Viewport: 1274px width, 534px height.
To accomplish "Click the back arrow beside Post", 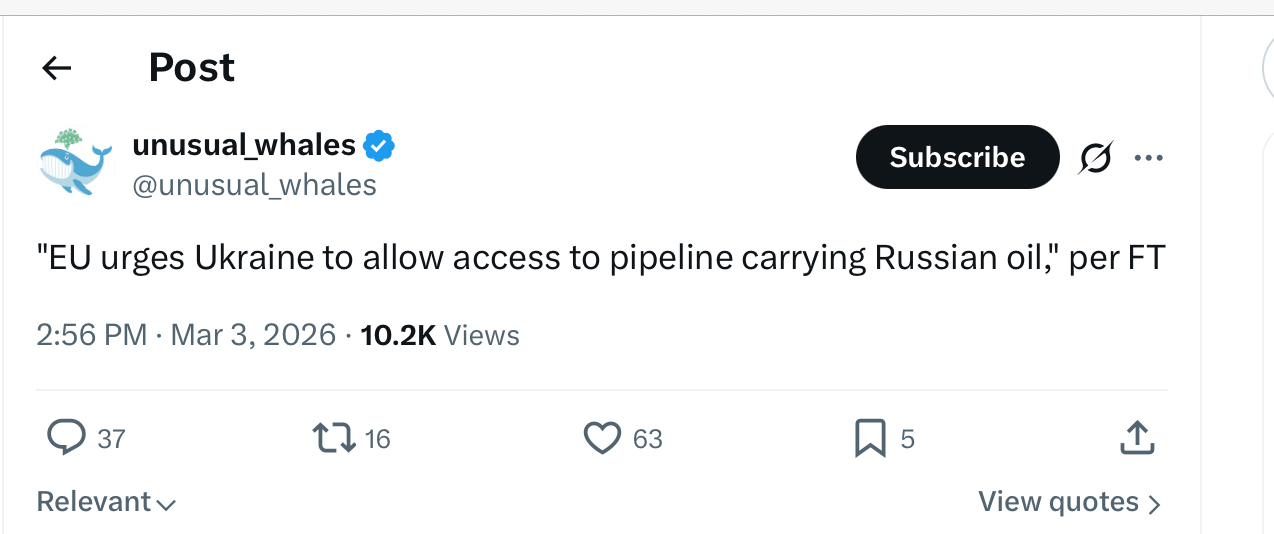I will coord(57,68).
